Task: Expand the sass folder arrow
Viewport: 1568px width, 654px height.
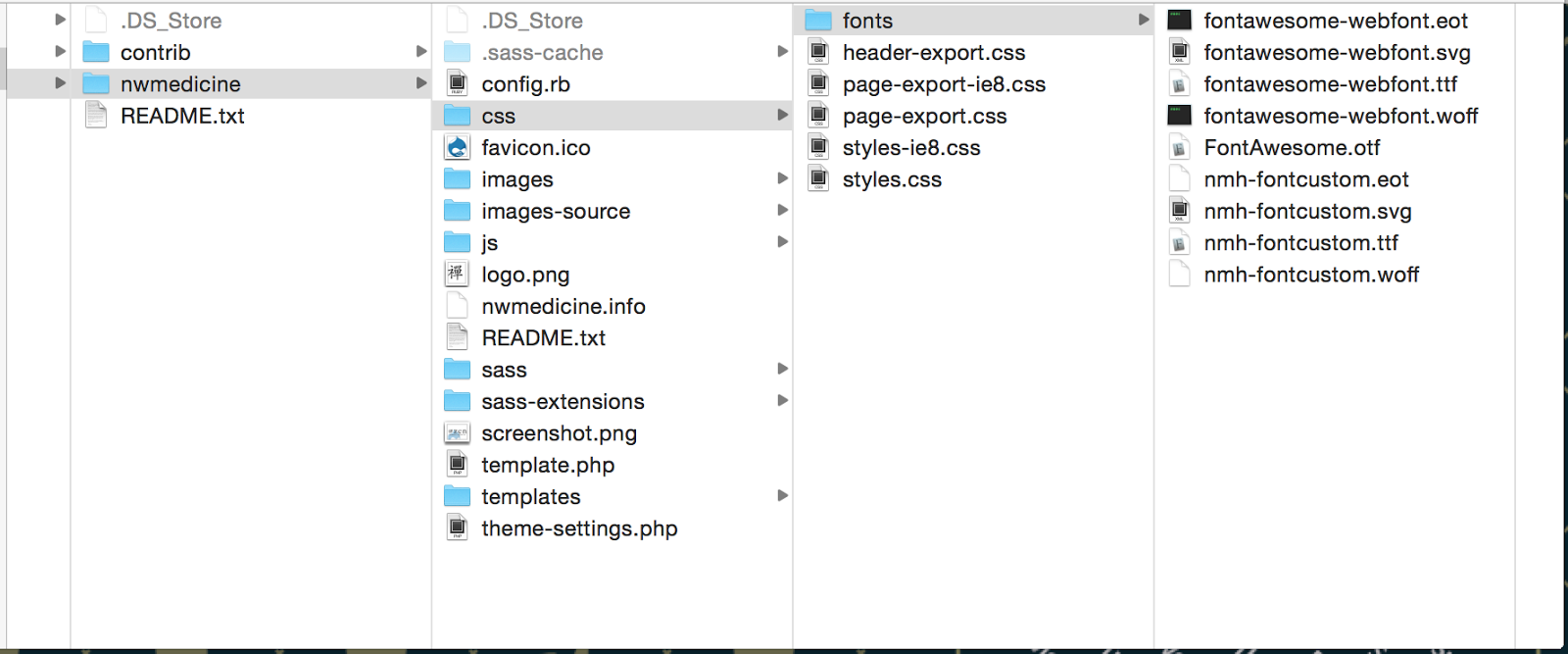Action: [x=782, y=369]
